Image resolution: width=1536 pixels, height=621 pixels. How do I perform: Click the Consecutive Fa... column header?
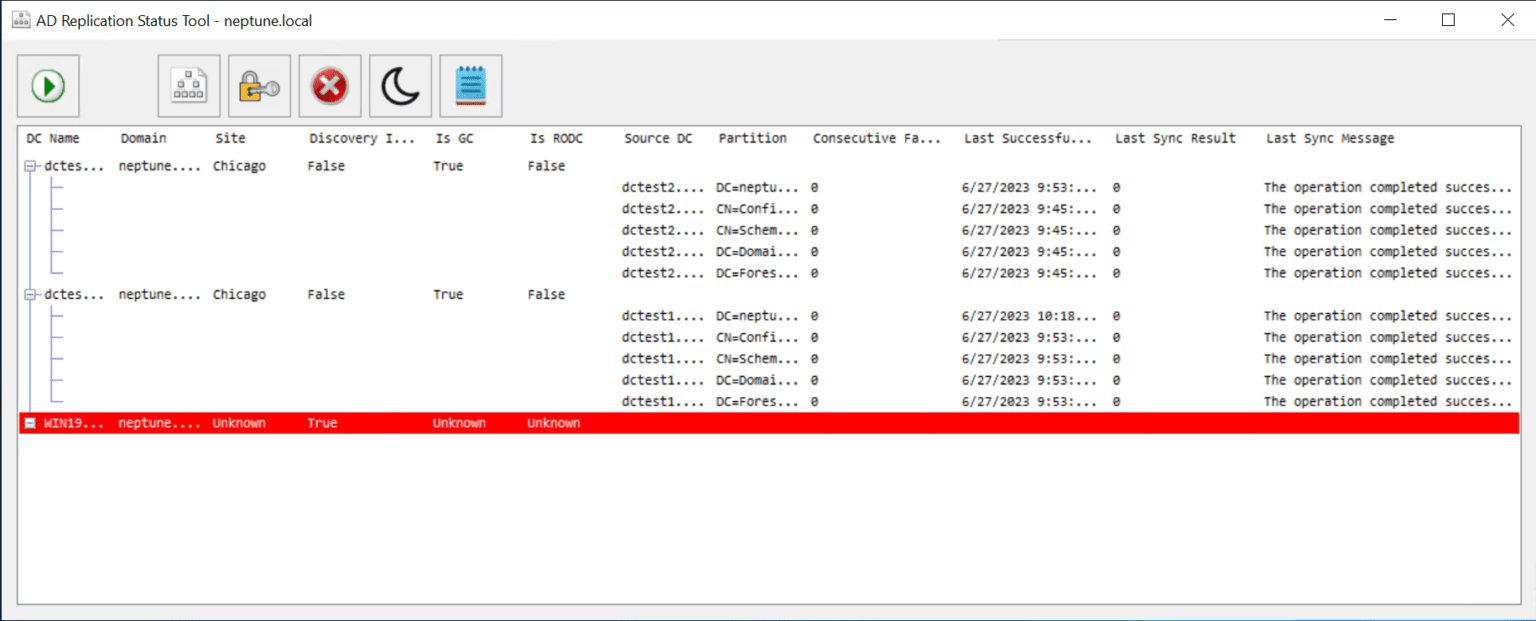point(877,138)
